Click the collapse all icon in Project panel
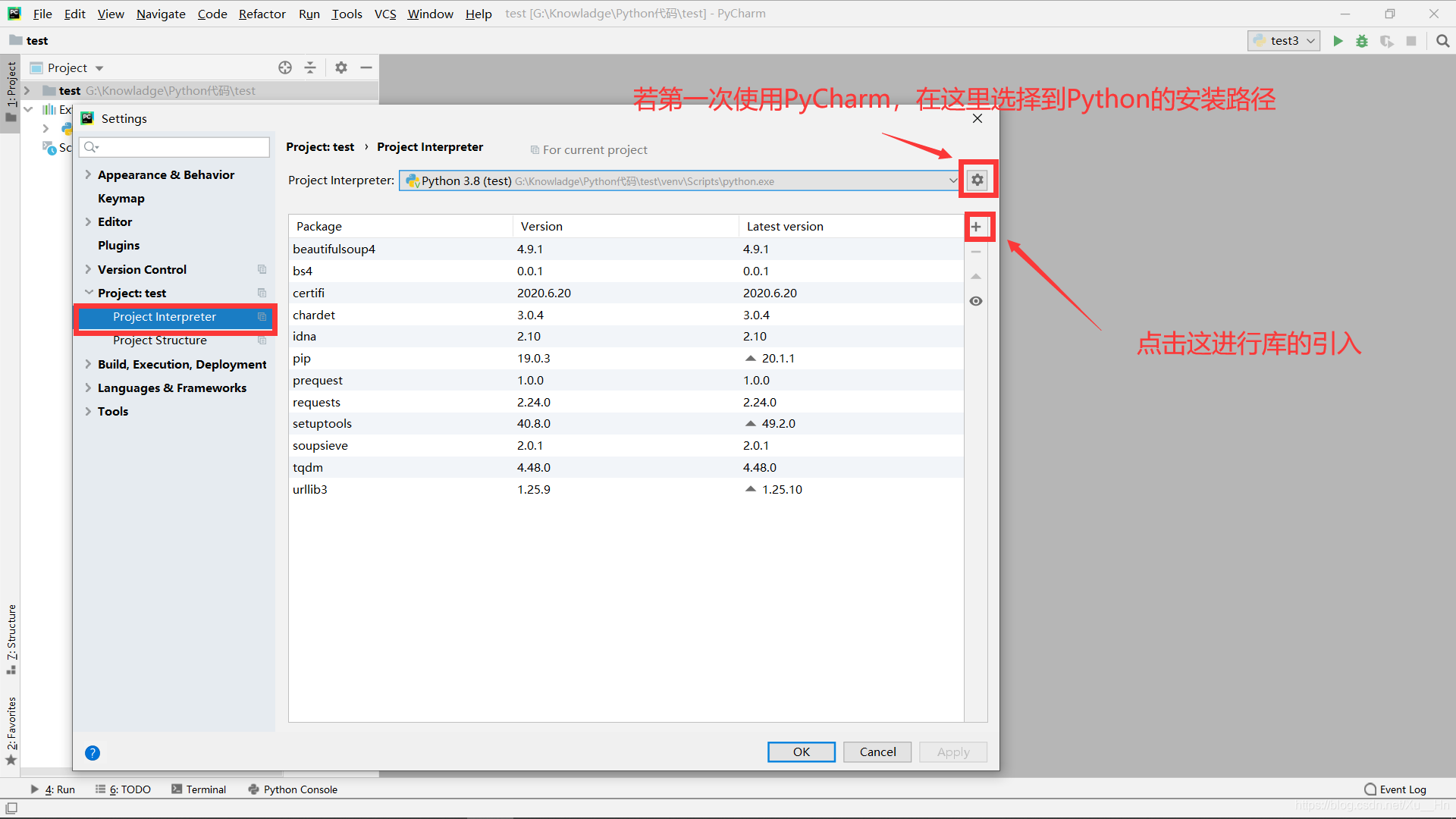Image resolution: width=1456 pixels, height=819 pixels. (310, 67)
